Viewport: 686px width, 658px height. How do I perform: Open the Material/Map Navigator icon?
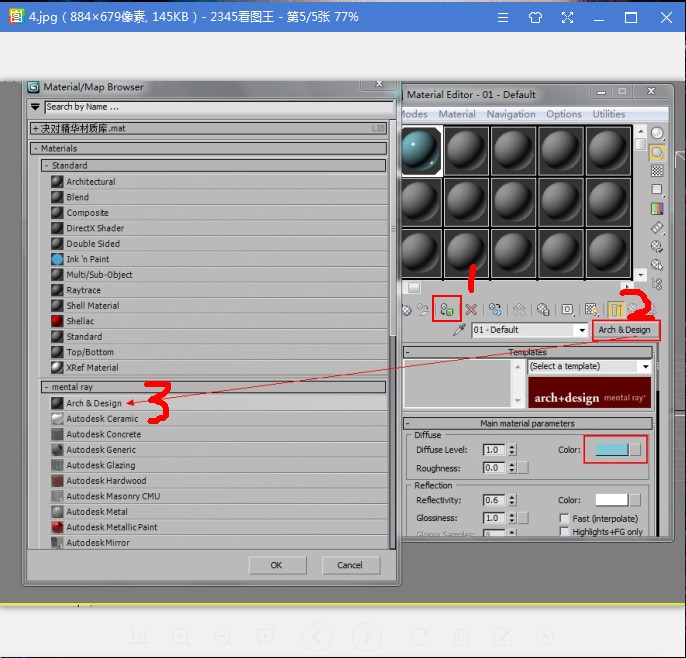click(657, 284)
